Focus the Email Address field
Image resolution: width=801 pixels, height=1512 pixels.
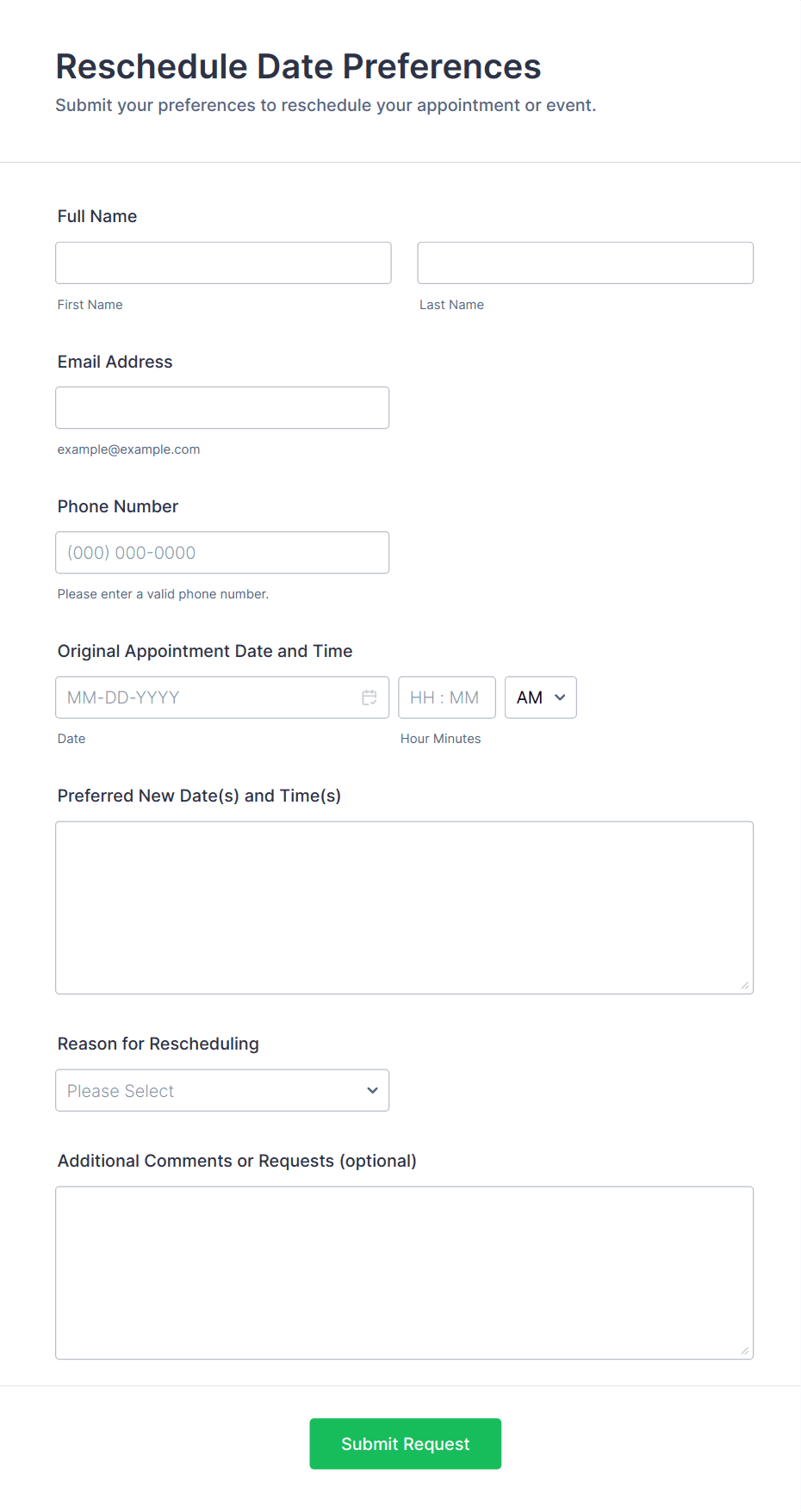(x=222, y=407)
